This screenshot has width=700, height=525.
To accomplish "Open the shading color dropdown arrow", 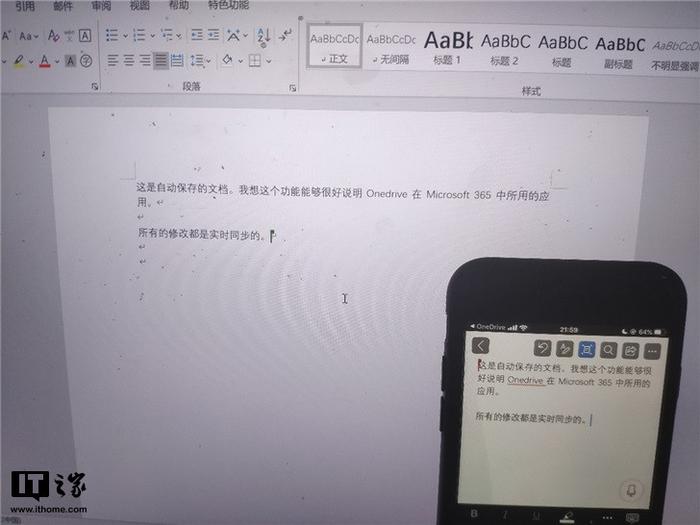I will [x=241, y=61].
